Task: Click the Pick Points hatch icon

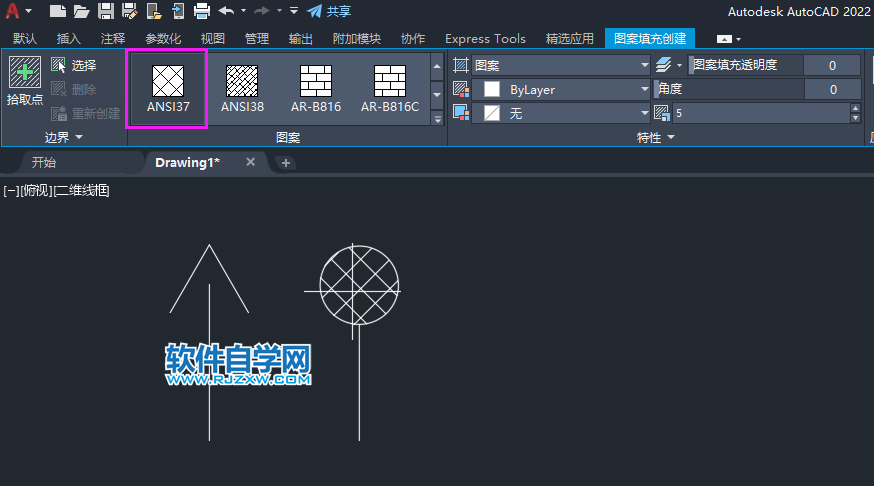Action: tap(25, 72)
